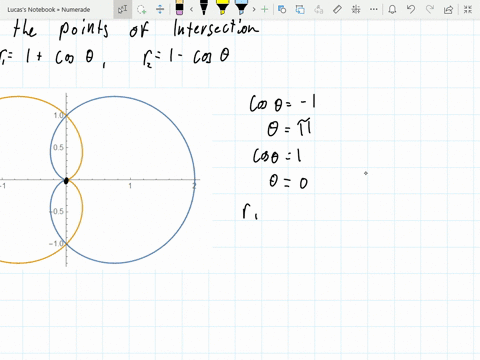
Task: Click the black origin point on graph
Action: 66,181
